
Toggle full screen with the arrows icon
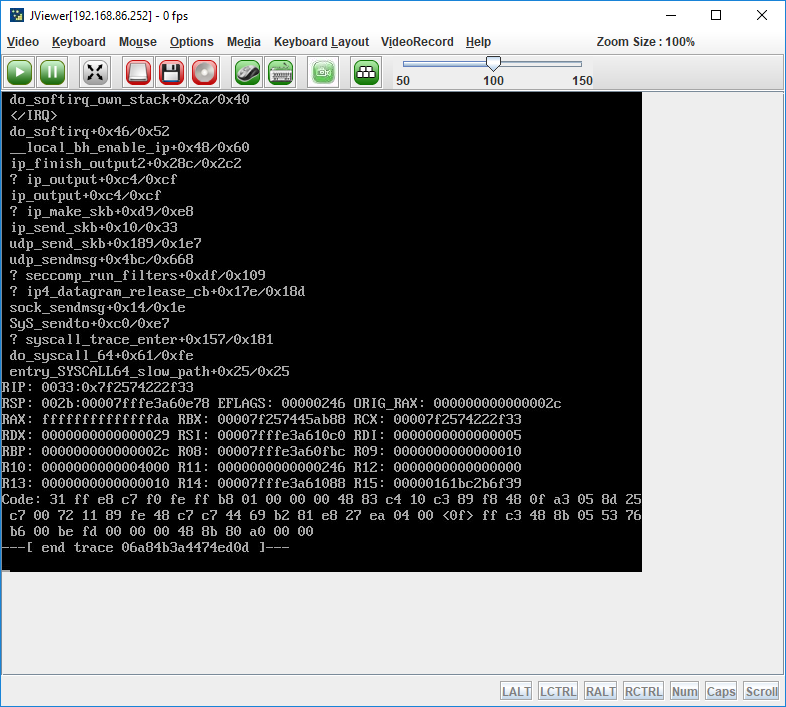(x=95, y=73)
